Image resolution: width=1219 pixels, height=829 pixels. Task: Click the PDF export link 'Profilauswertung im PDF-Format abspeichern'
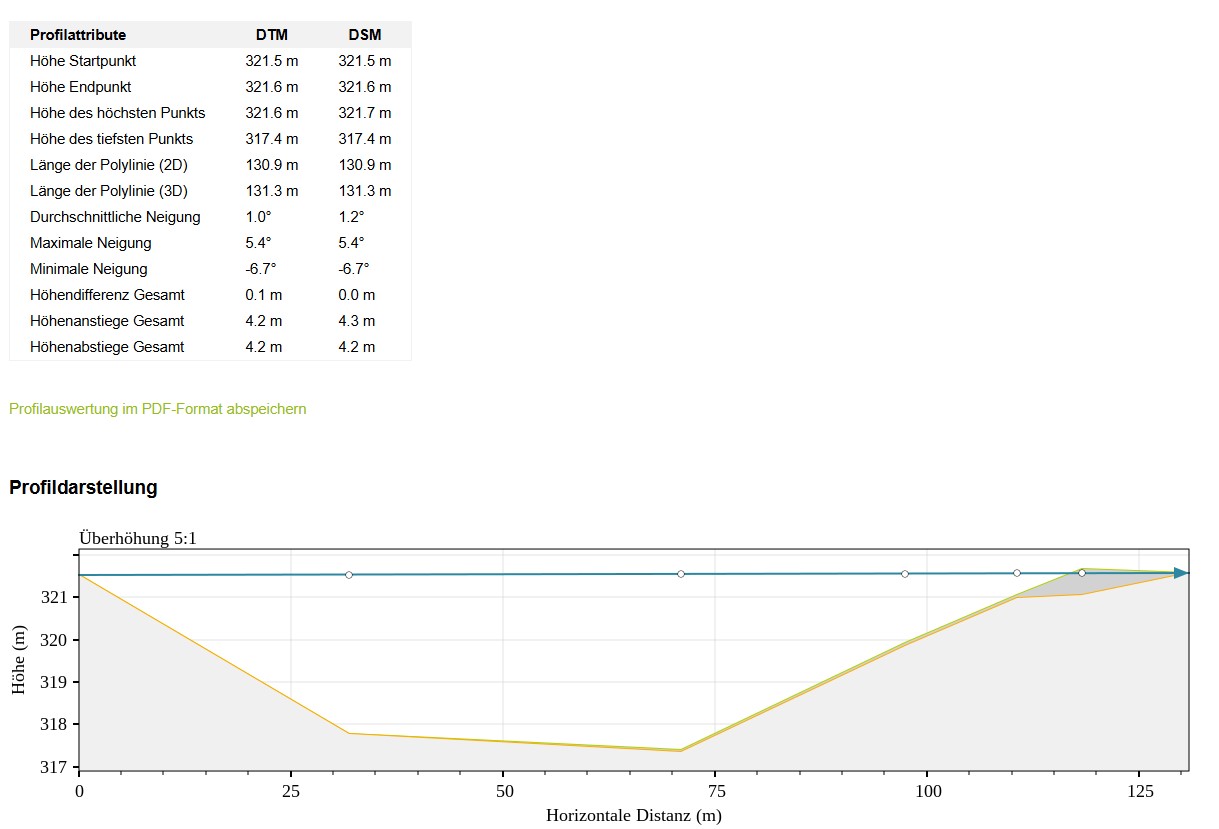[x=157, y=409]
